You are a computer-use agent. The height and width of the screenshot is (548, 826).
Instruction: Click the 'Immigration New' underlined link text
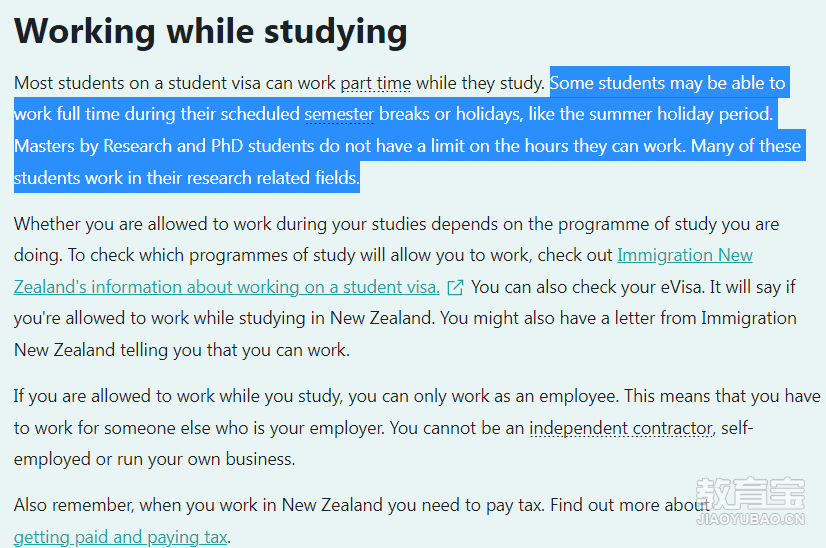click(x=685, y=256)
